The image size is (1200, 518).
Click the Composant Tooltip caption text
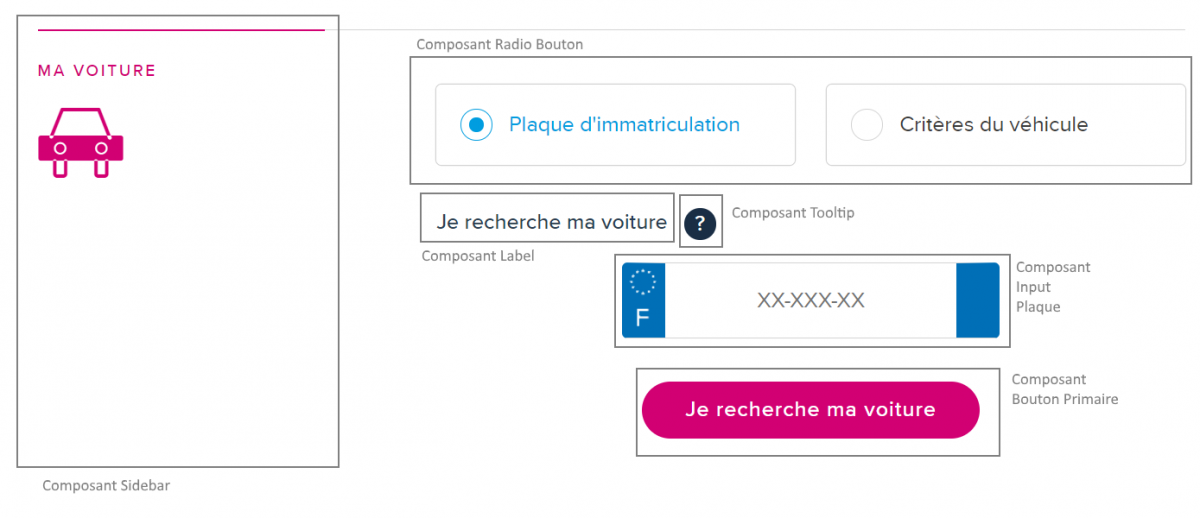(793, 212)
